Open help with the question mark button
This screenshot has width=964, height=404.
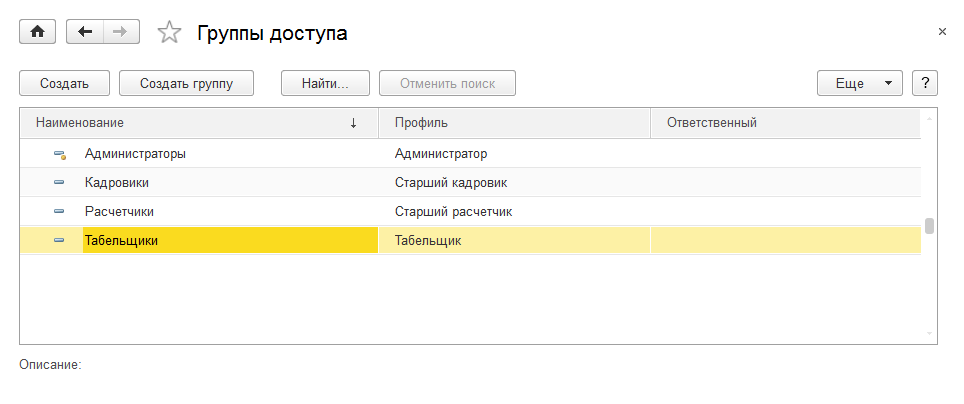pyautogui.click(x=925, y=83)
